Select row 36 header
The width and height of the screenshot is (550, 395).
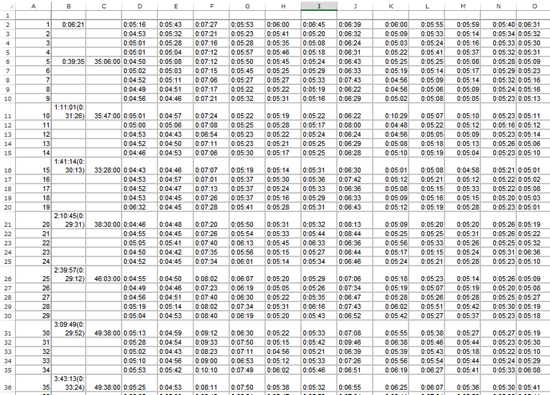(x=8, y=384)
